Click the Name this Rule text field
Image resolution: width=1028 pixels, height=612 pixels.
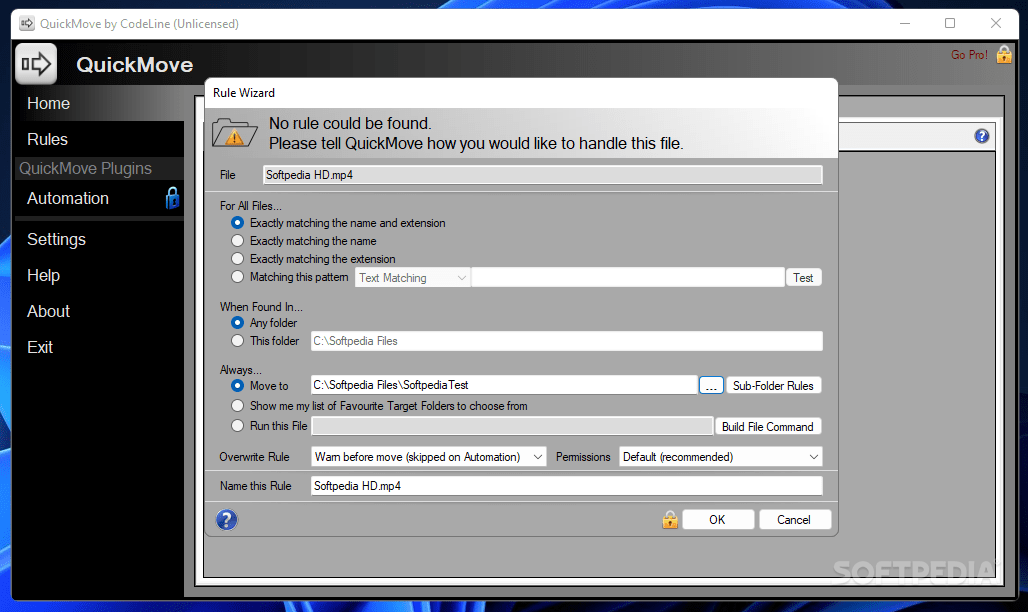coord(566,486)
